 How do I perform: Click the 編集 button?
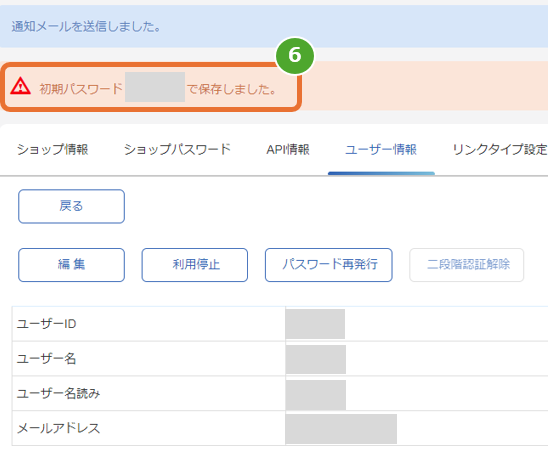tap(71, 265)
